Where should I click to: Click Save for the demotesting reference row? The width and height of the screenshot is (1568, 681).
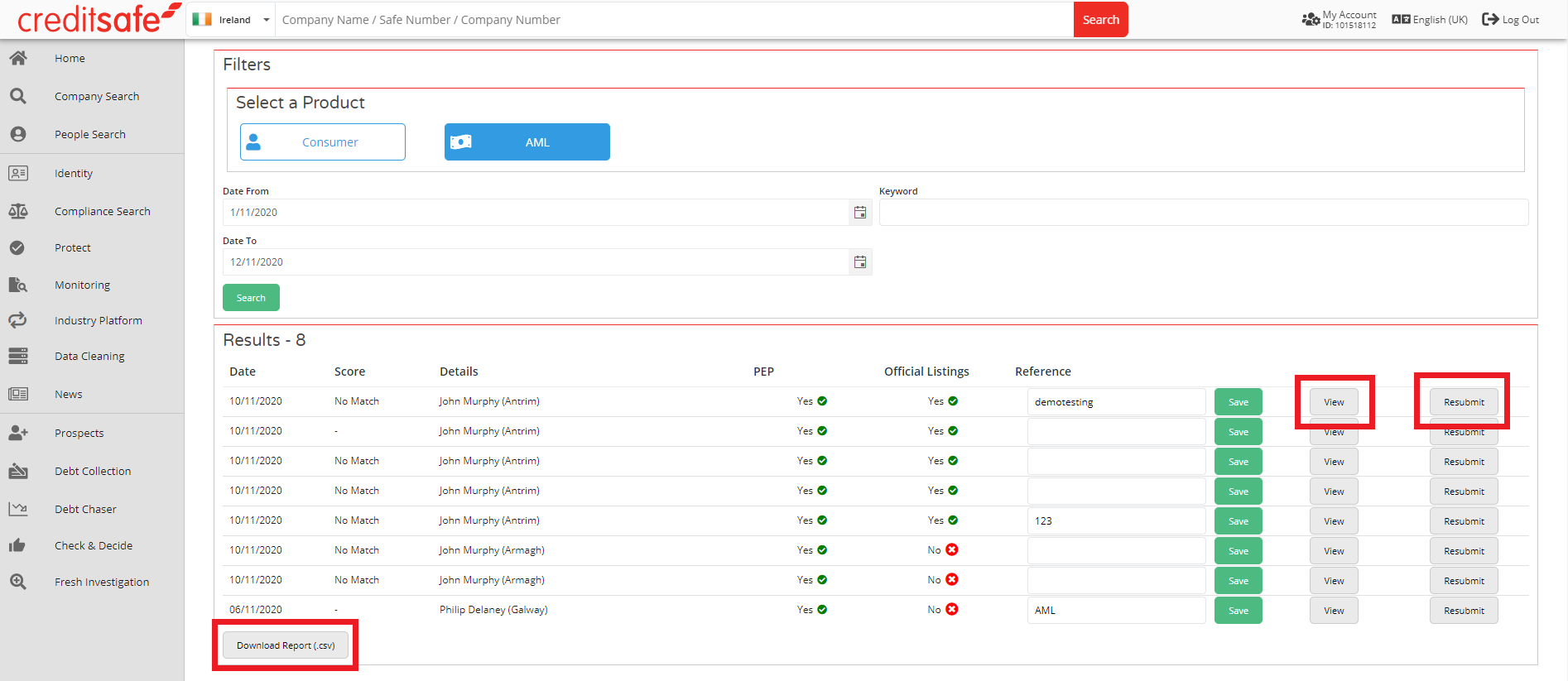tap(1238, 402)
